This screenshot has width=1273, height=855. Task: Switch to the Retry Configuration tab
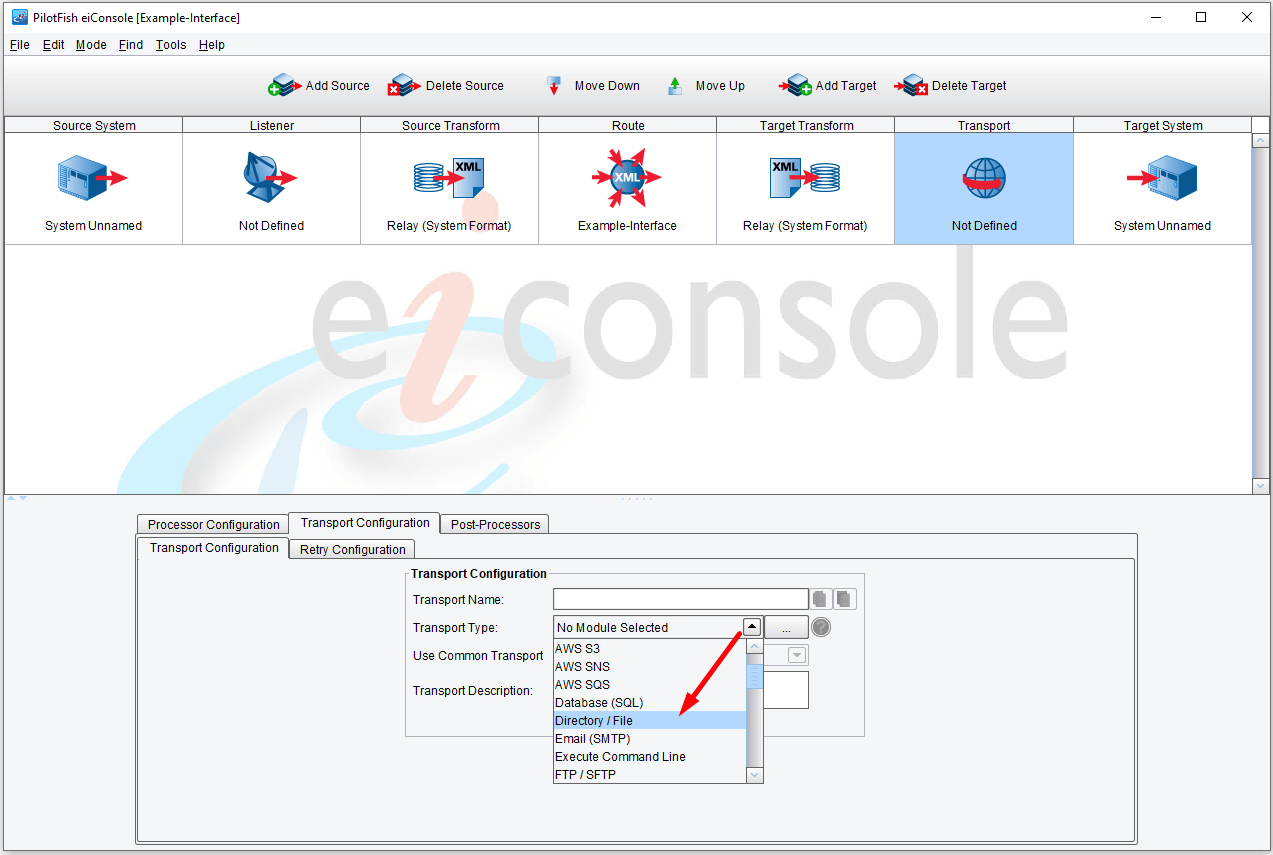click(352, 549)
